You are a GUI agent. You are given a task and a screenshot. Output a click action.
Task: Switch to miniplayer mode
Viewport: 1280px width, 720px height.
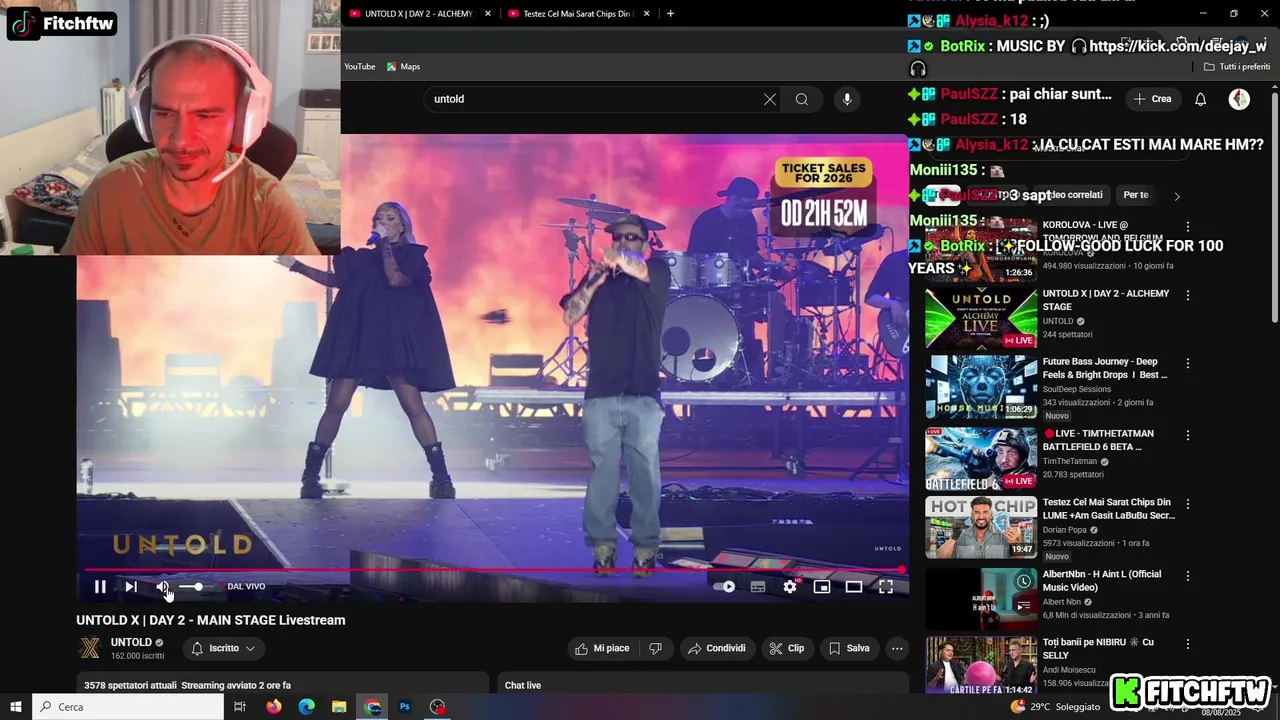[822, 587]
